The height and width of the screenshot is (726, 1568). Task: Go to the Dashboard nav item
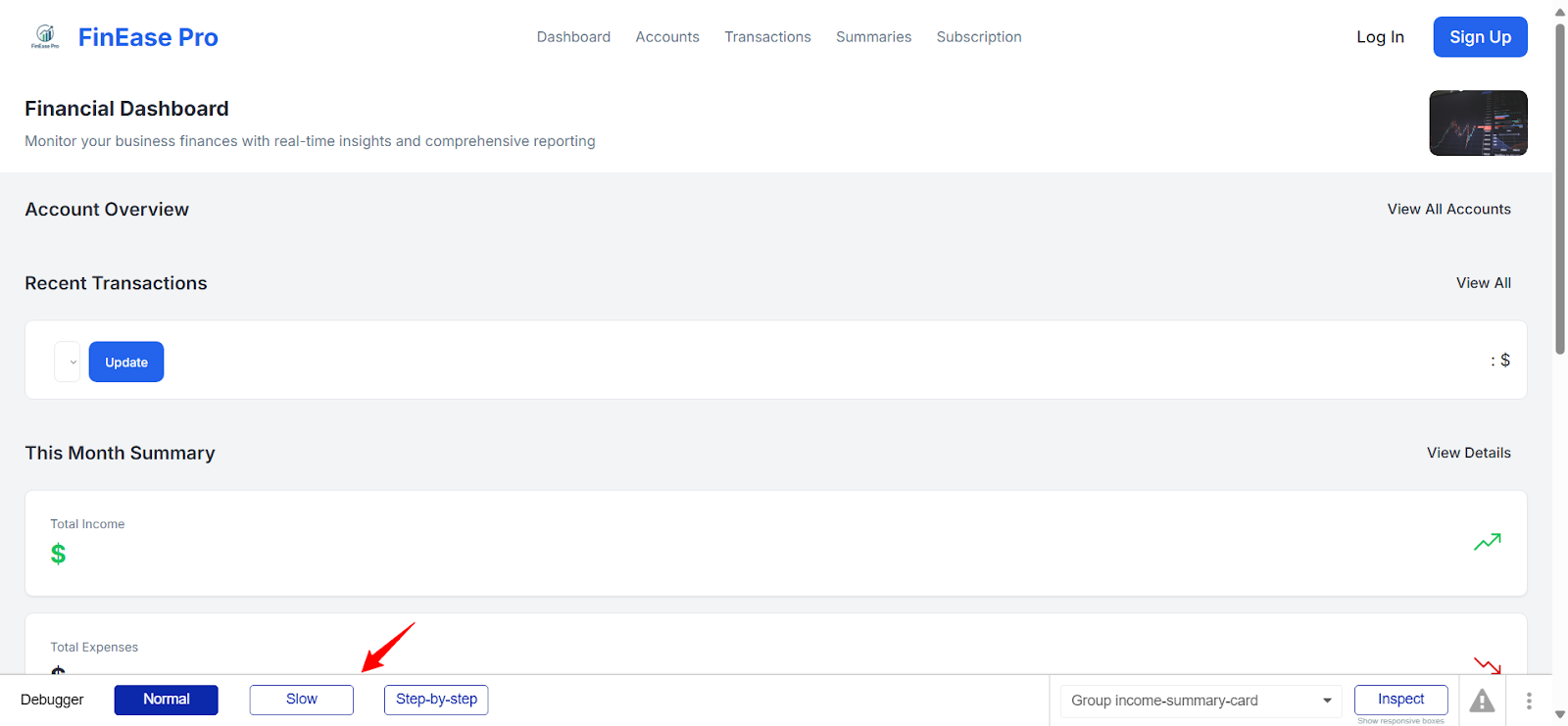point(573,37)
